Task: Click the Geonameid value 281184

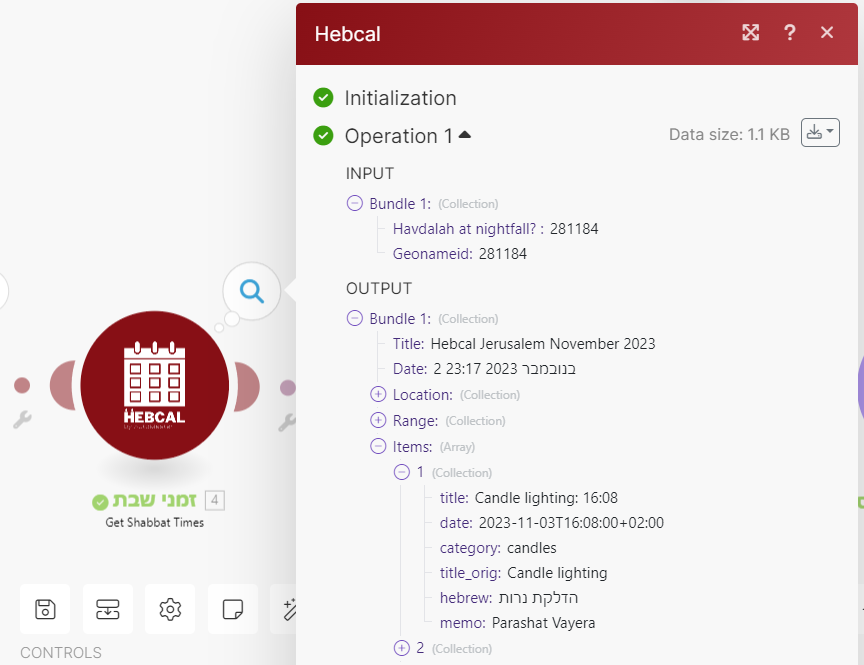Action: 503,253
